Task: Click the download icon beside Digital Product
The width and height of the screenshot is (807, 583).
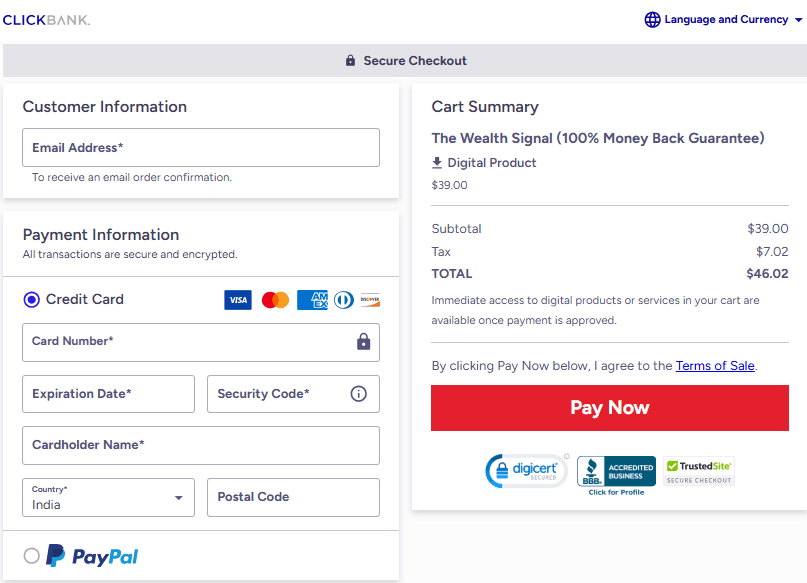Action: click(437, 163)
